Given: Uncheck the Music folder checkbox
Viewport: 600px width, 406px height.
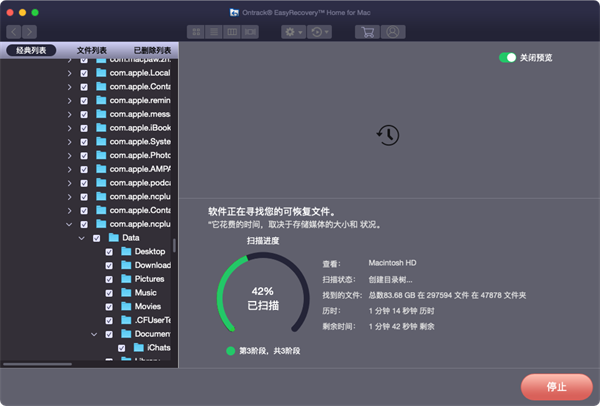Looking at the screenshot, I should click(x=109, y=293).
